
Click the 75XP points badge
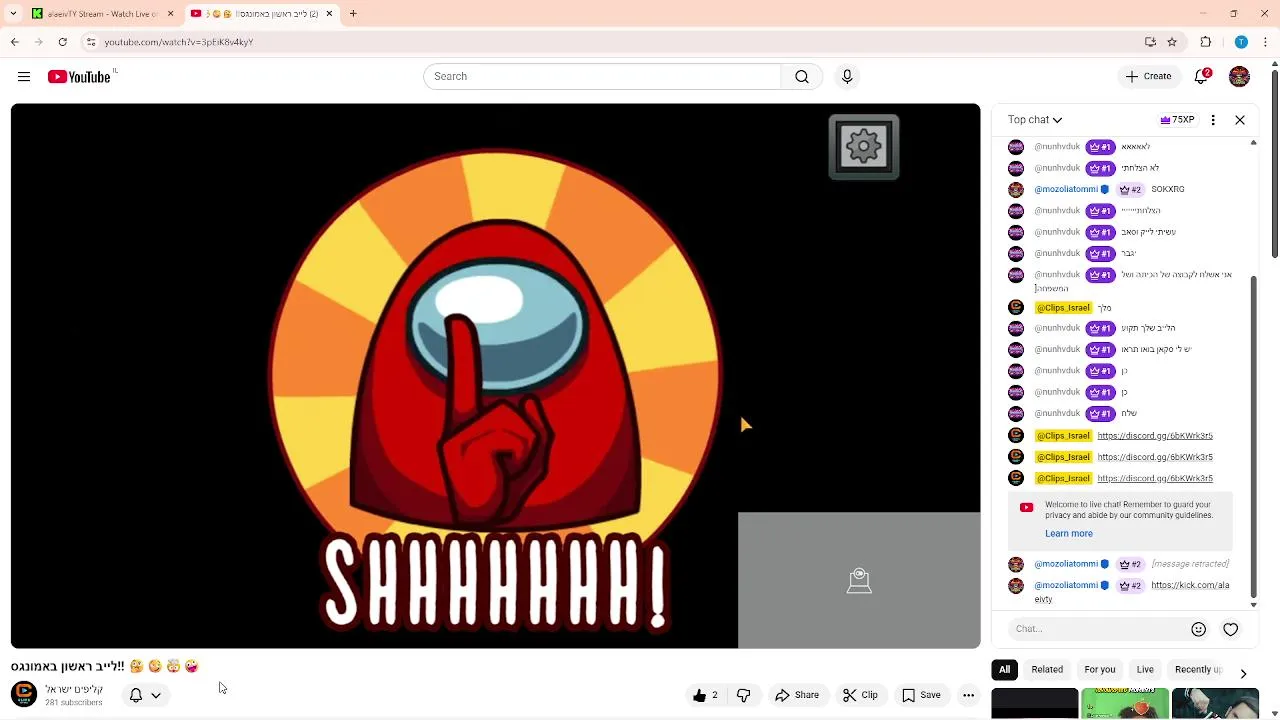[x=1177, y=120]
